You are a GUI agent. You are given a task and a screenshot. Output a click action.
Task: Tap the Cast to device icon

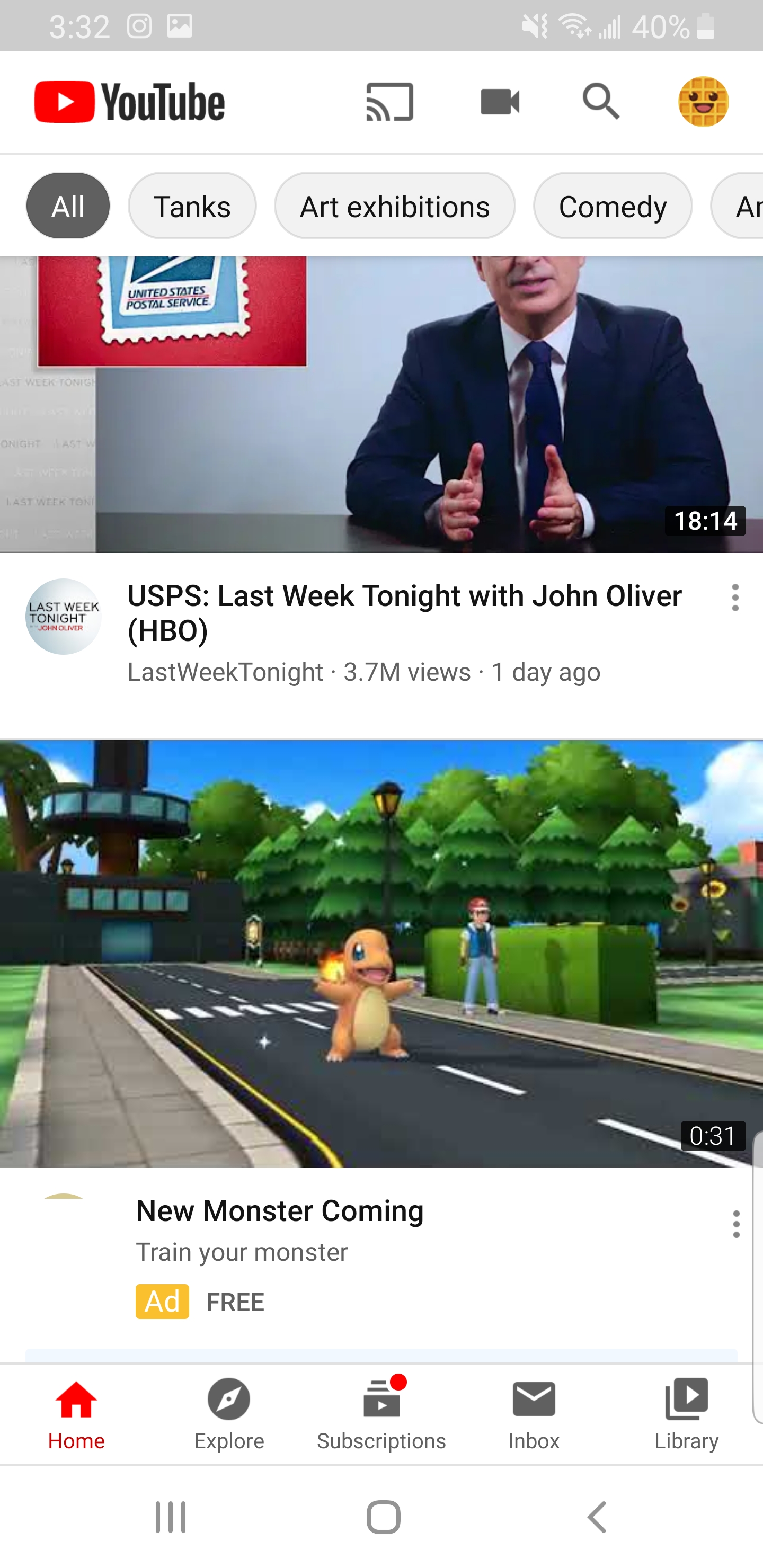coord(390,102)
